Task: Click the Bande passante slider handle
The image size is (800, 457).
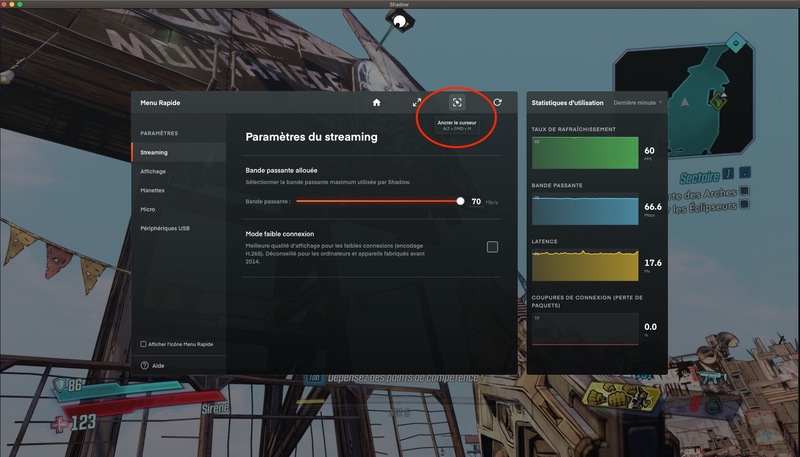Action: 460,201
